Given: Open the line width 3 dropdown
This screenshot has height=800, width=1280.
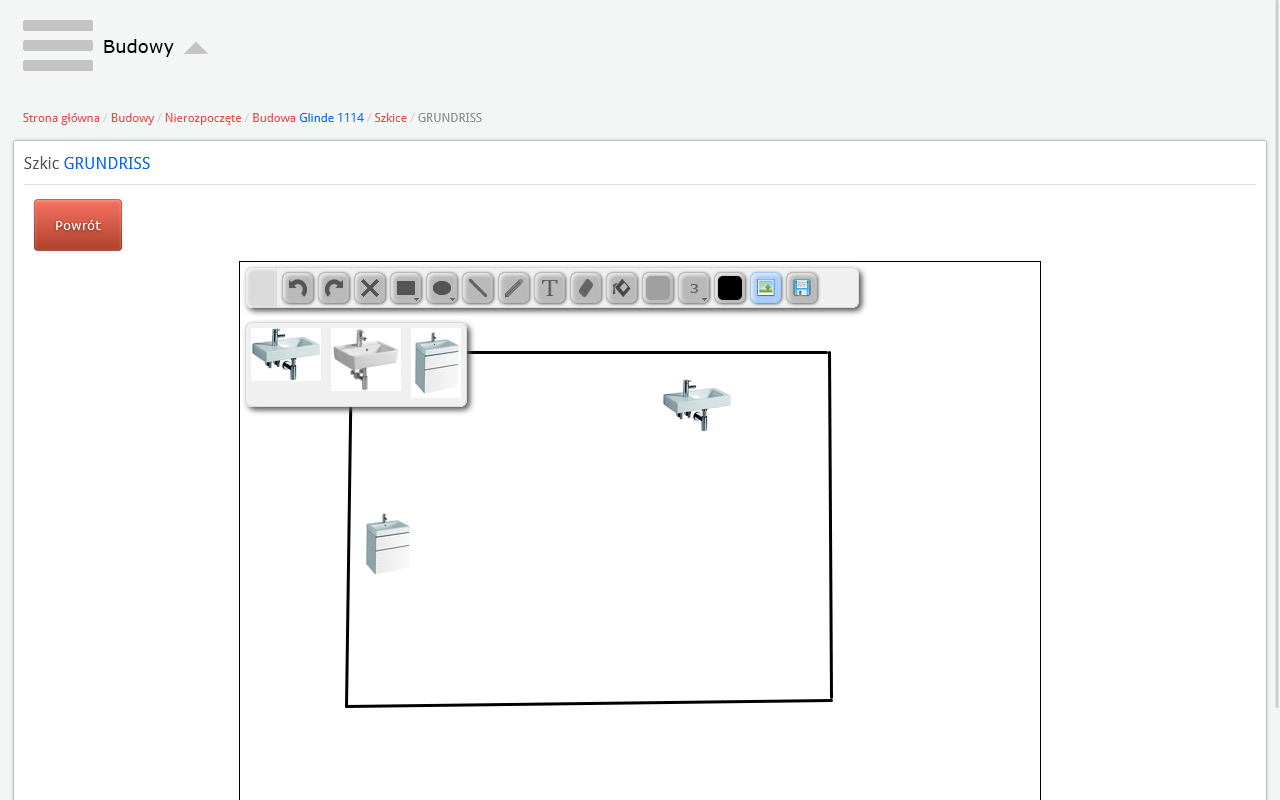Looking at the screenshot, I should pyautogui.click(x=694, y=289).
